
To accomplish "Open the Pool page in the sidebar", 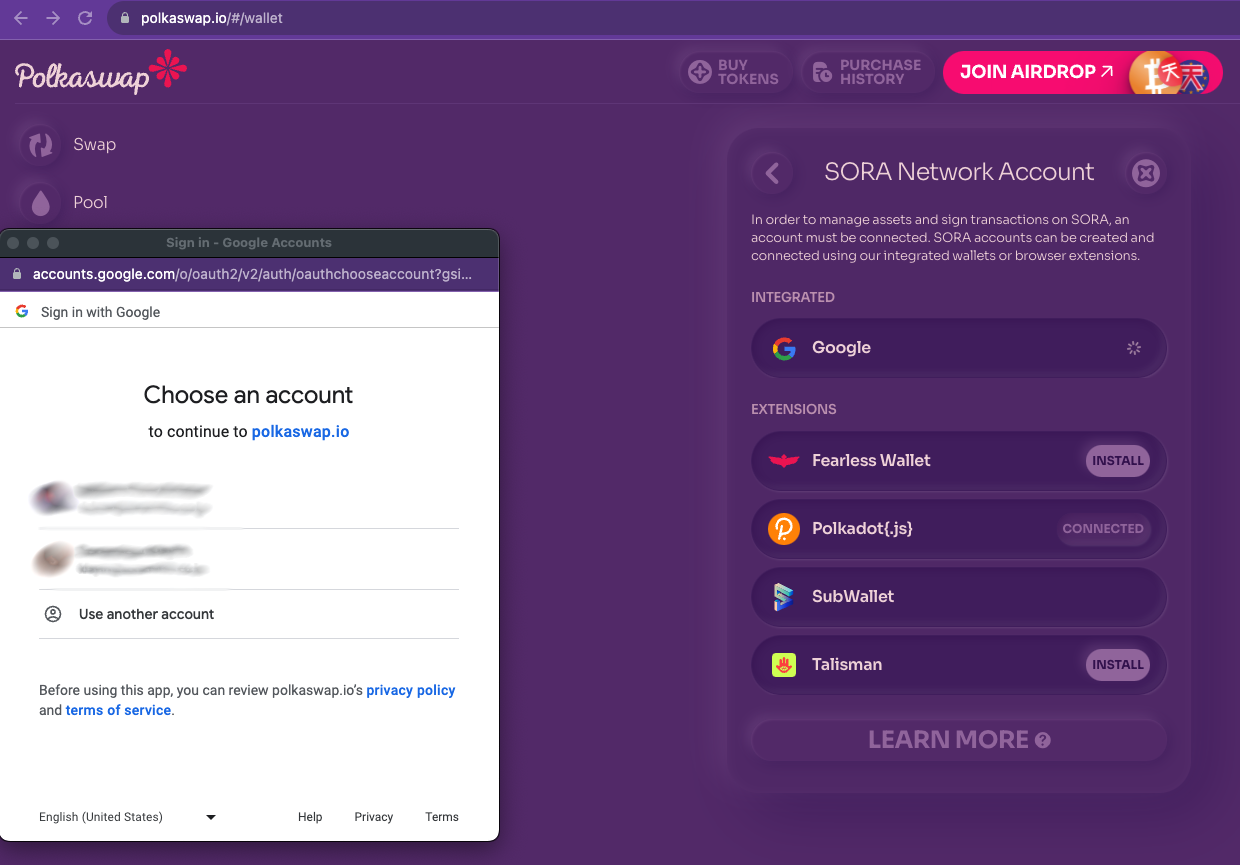I will [65, 203].
